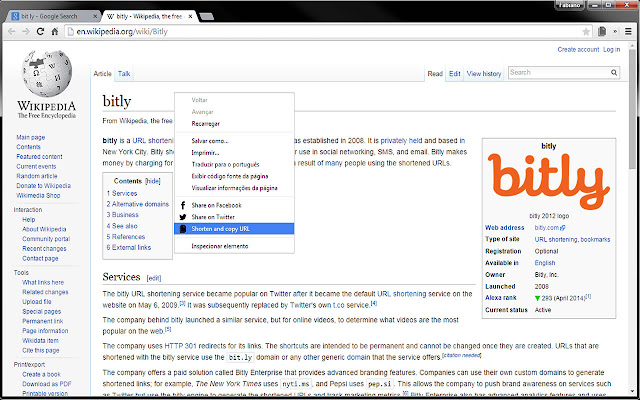Open What links here in Tools
The height and width of the screenshot is (400, 640).
[x=43, y=282]
